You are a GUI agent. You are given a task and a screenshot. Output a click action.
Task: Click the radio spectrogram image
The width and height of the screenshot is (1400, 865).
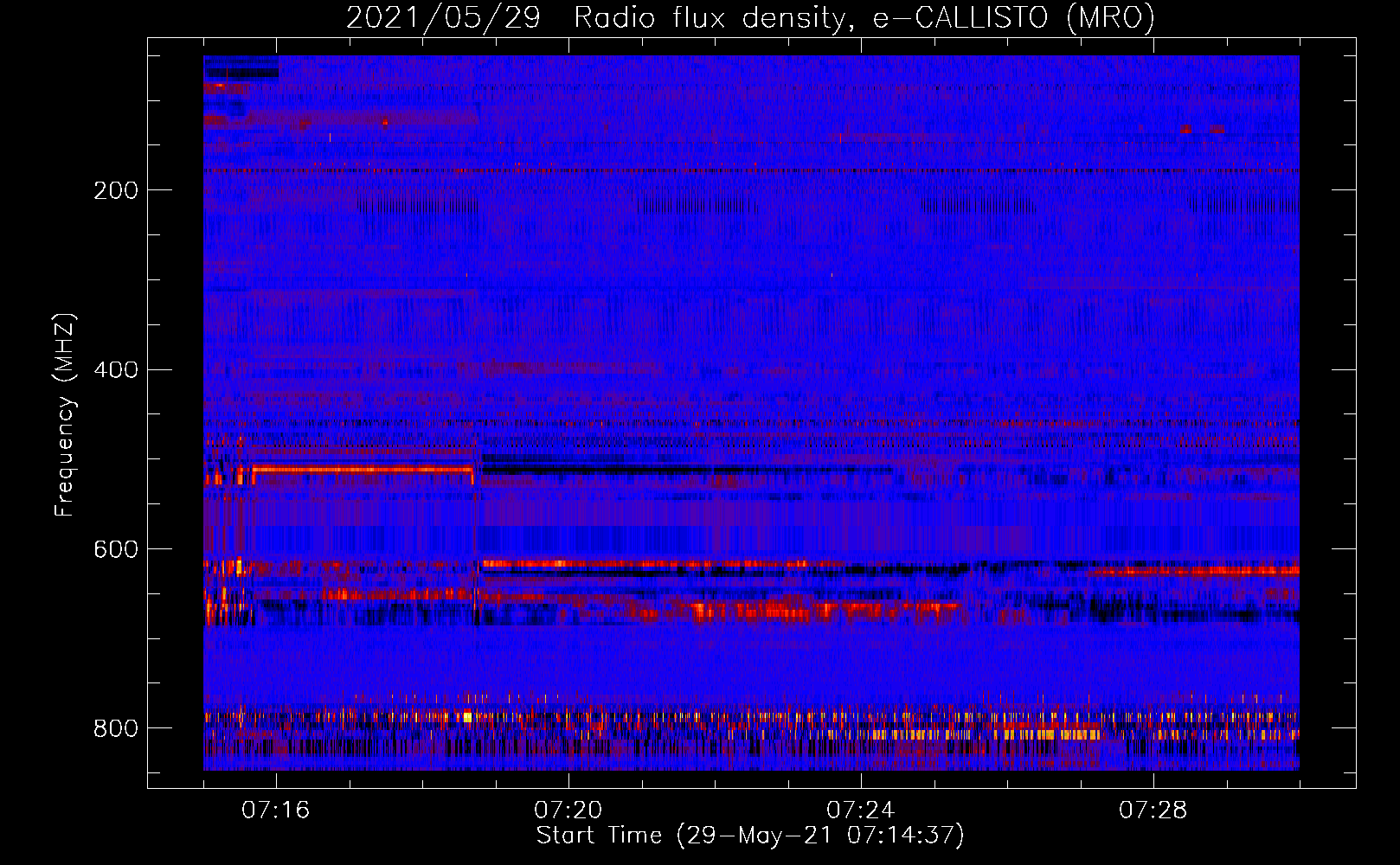click(751, 413)
